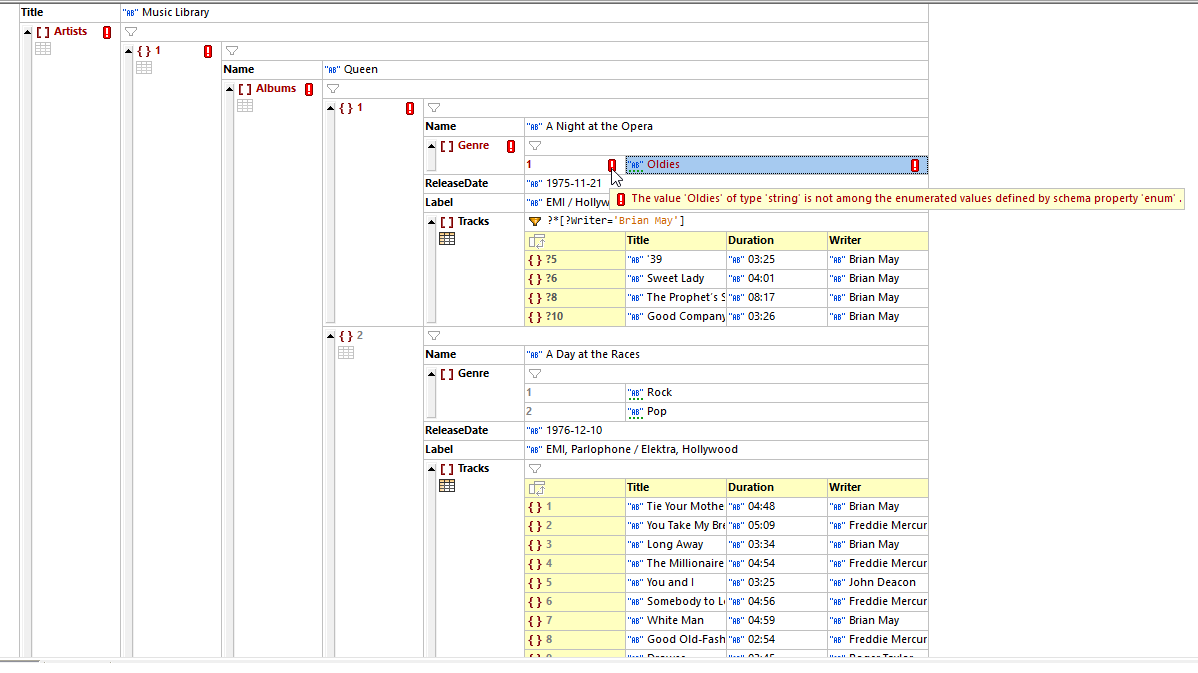The width and height of the screenshot is (1198, 673).
Task: Toggle table view icon under Albums
Action: coord(245,105)
